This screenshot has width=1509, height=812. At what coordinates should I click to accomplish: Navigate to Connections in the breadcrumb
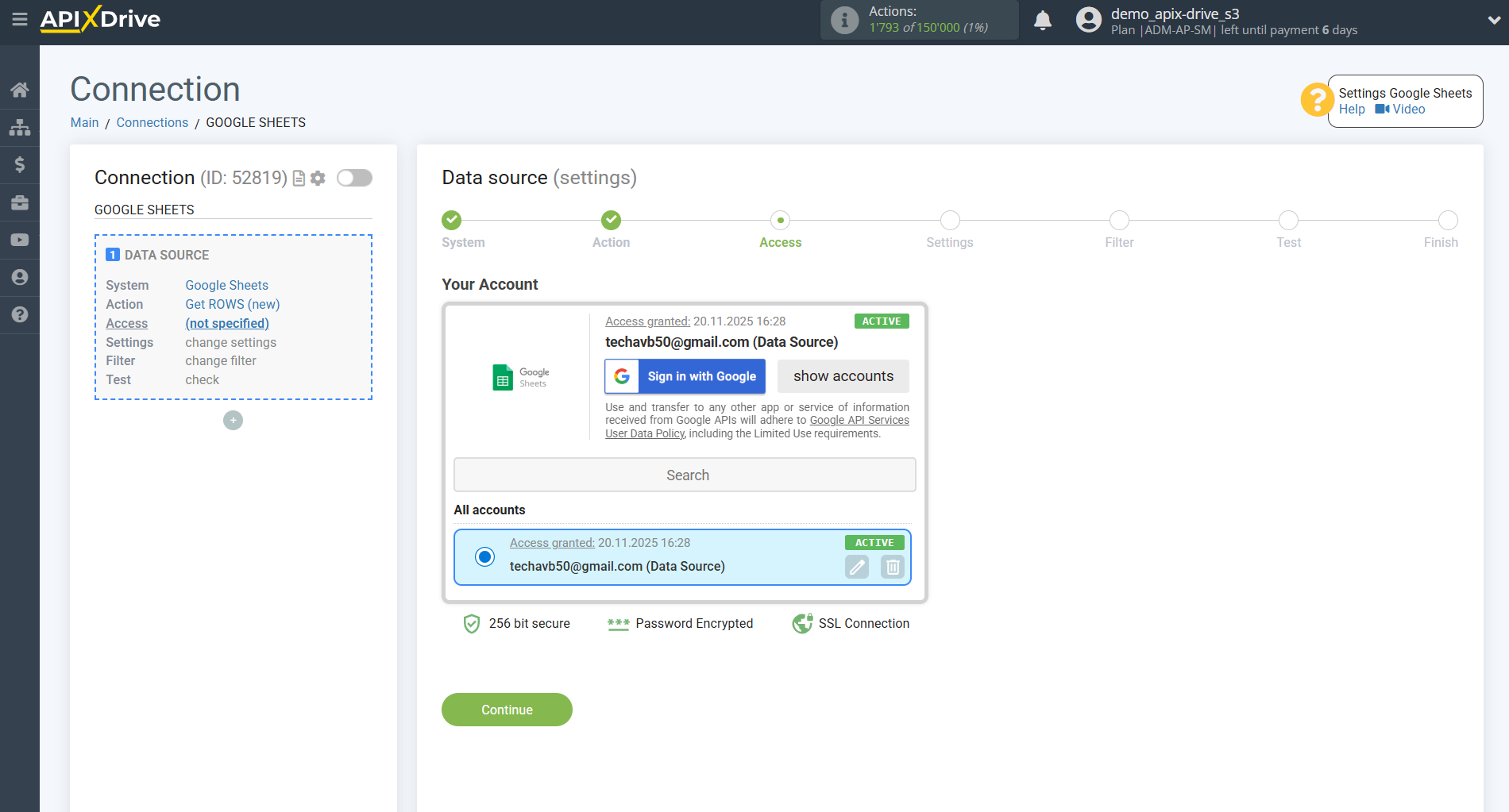point(152,122)
